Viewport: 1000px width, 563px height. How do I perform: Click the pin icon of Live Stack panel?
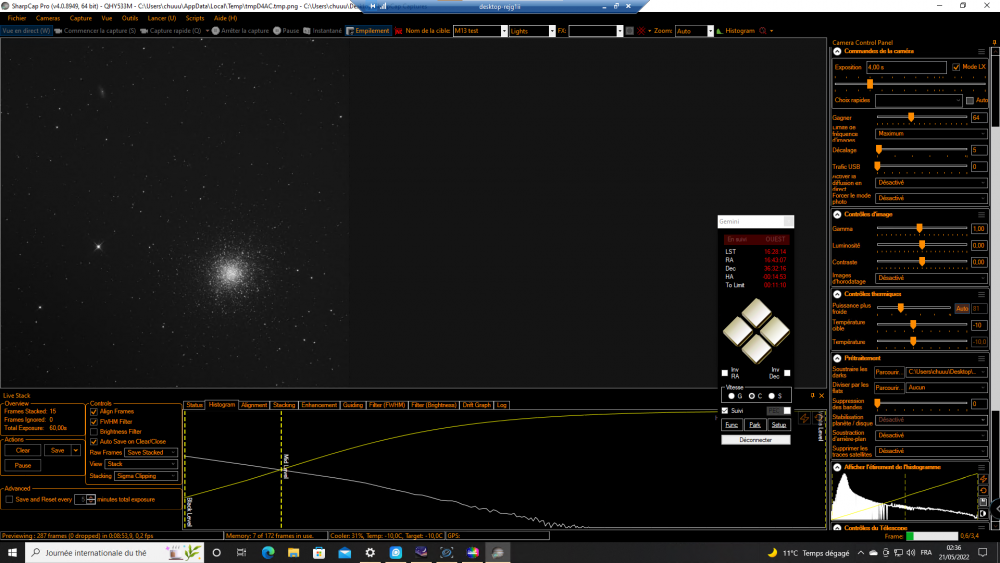point(812,396)
